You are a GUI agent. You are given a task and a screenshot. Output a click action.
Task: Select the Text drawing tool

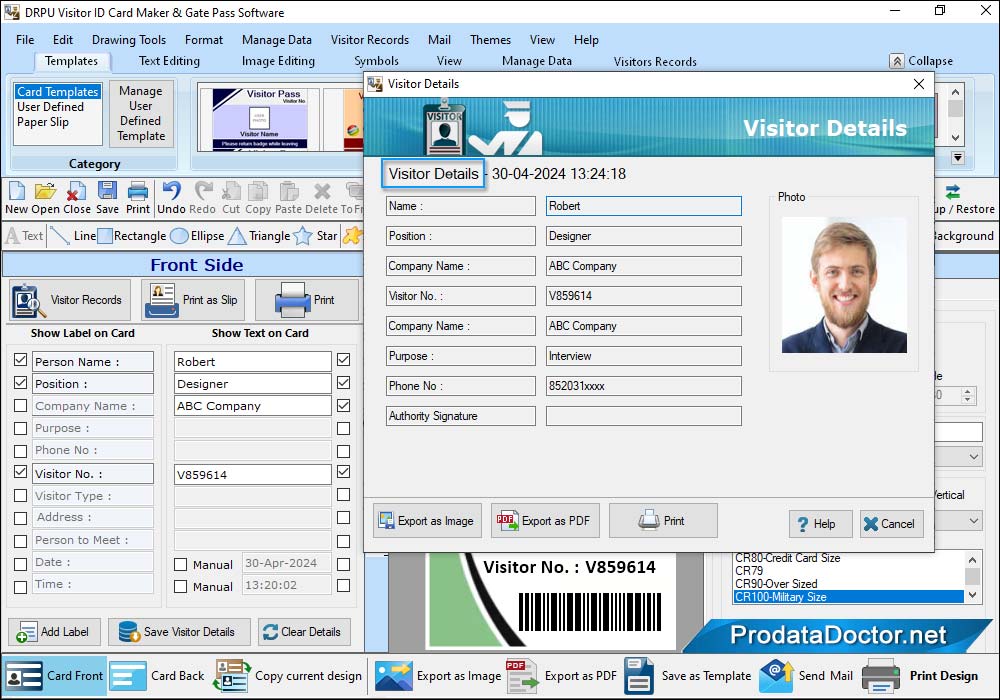pos(24,236)
